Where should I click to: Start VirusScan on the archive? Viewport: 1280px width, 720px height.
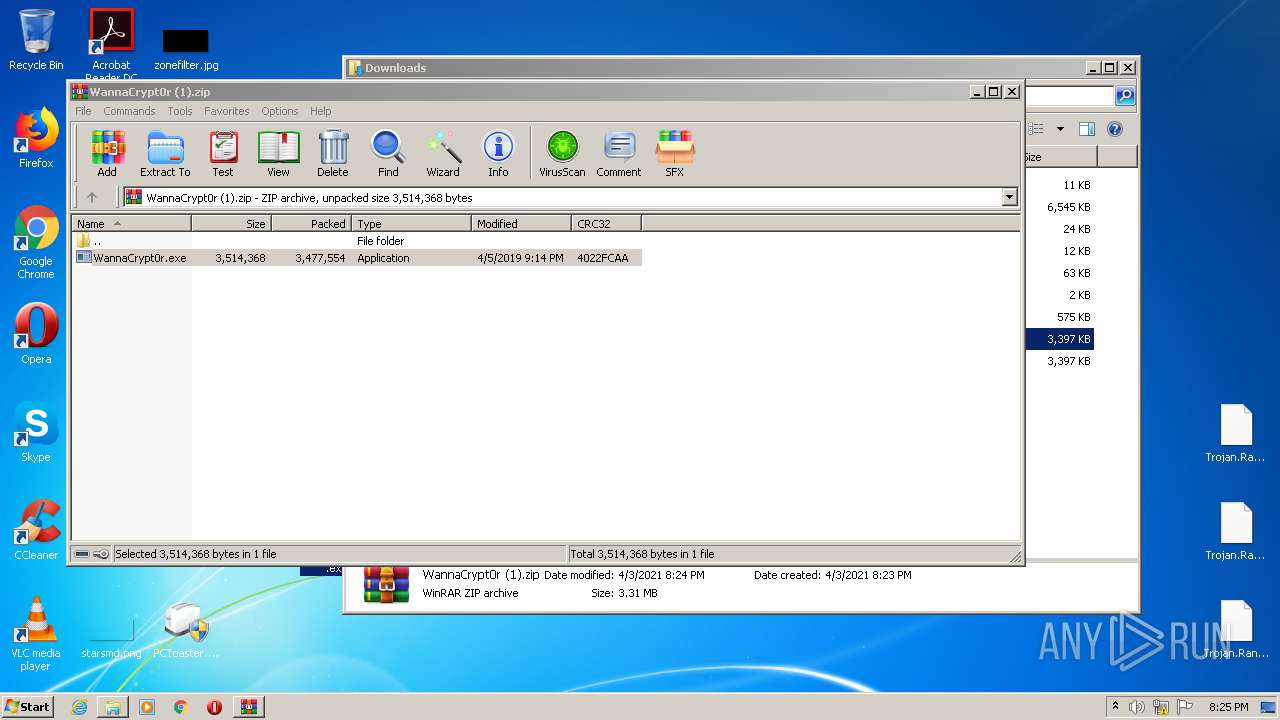tap(562, 154)
